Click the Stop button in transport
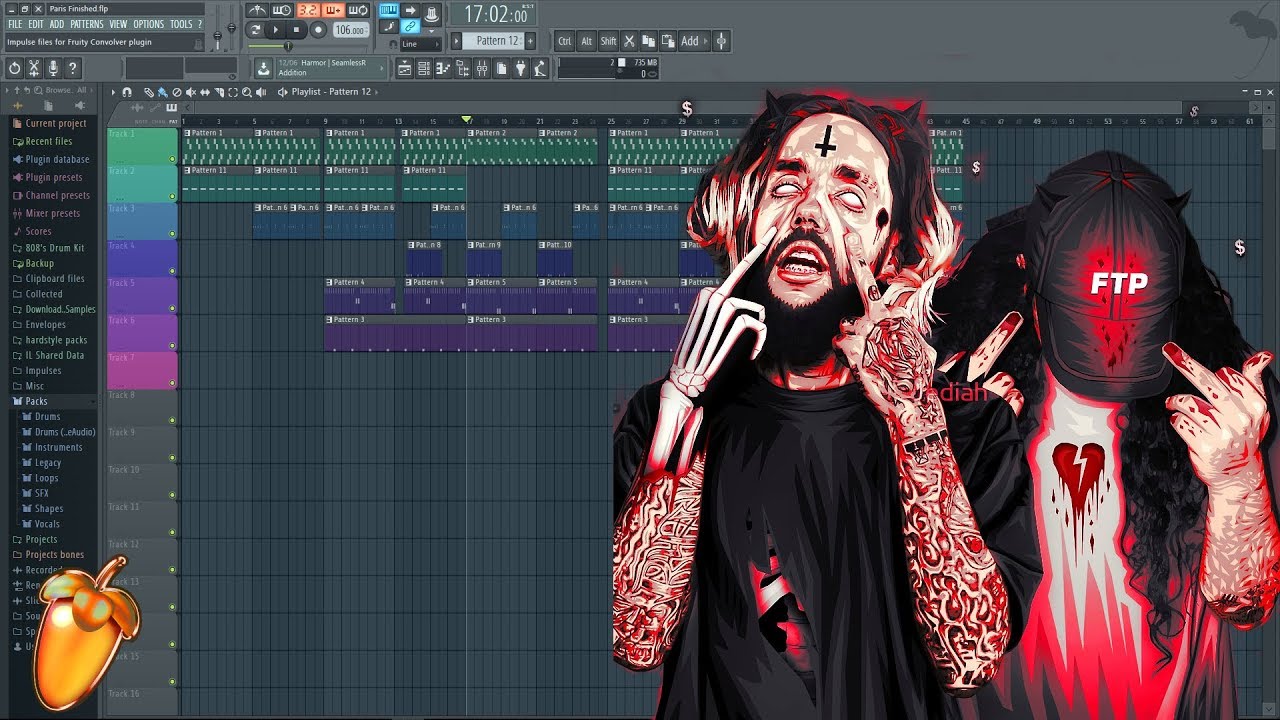1280x720 pixels. click(x=296, y=30)
